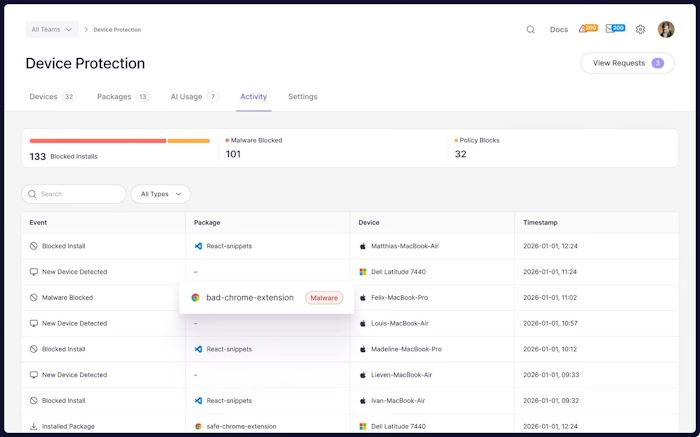
Task: Open the Settings tab
Action: 303,96
